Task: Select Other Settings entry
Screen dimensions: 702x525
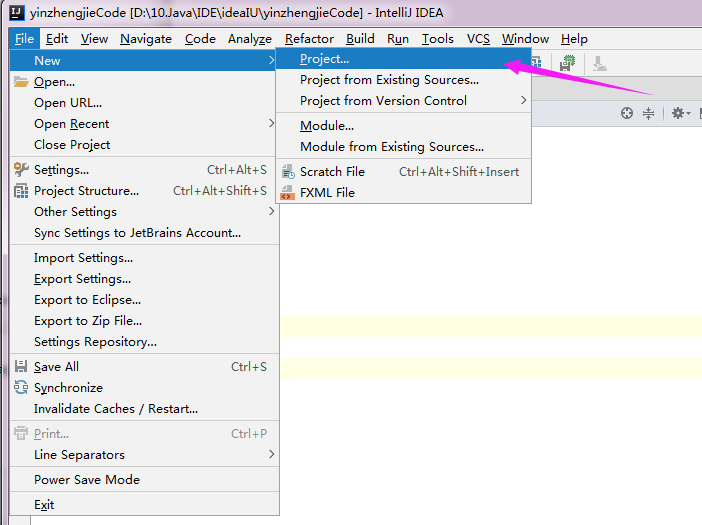Action: (144, 212)
